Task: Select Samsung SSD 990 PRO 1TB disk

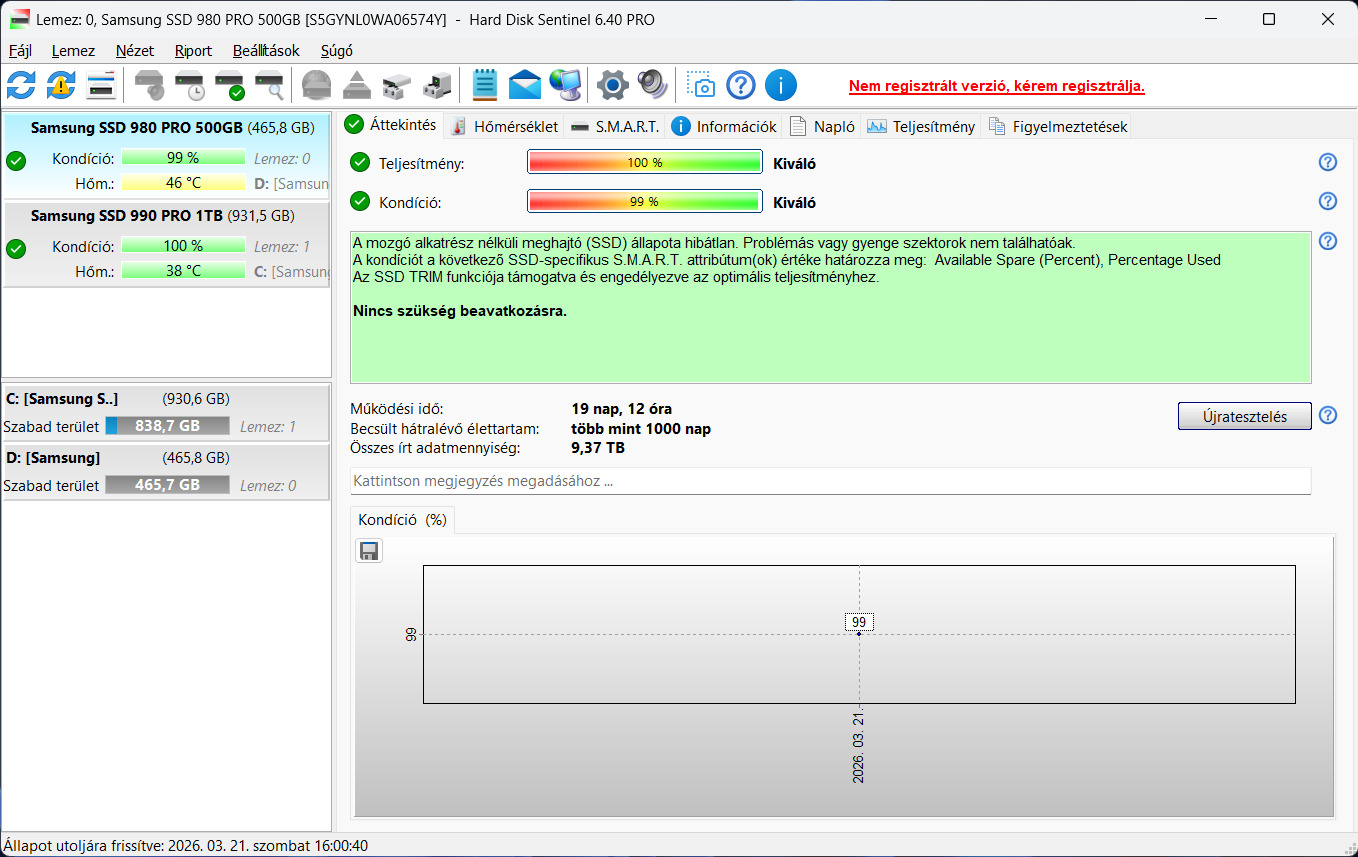Action: coord(166,244)
